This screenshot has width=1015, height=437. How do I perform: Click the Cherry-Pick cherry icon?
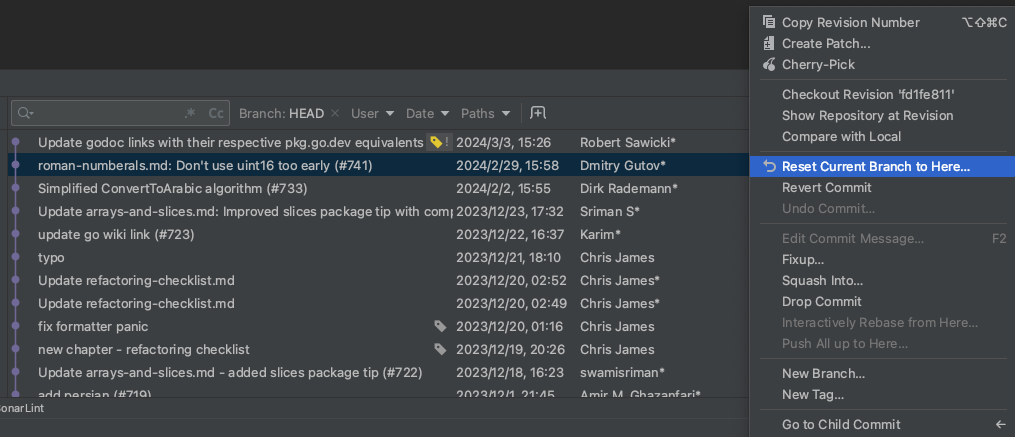pos(769,64)
